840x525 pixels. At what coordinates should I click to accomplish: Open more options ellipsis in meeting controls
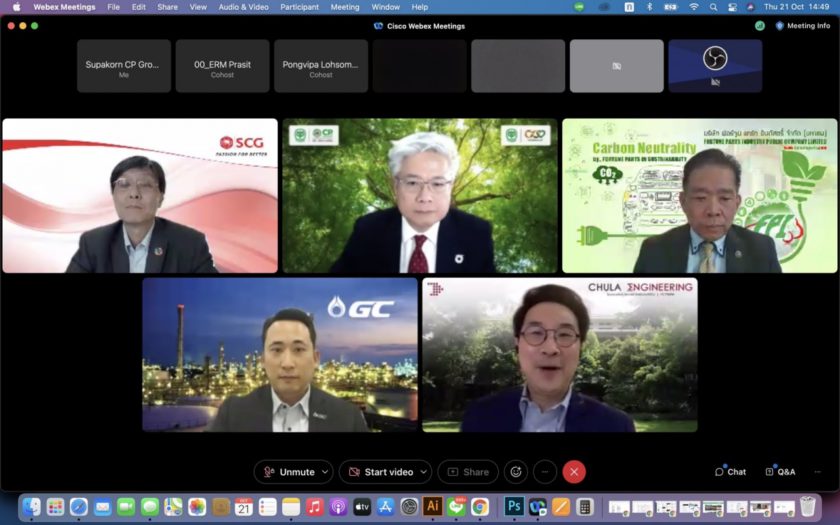click(x=545, y=472)
